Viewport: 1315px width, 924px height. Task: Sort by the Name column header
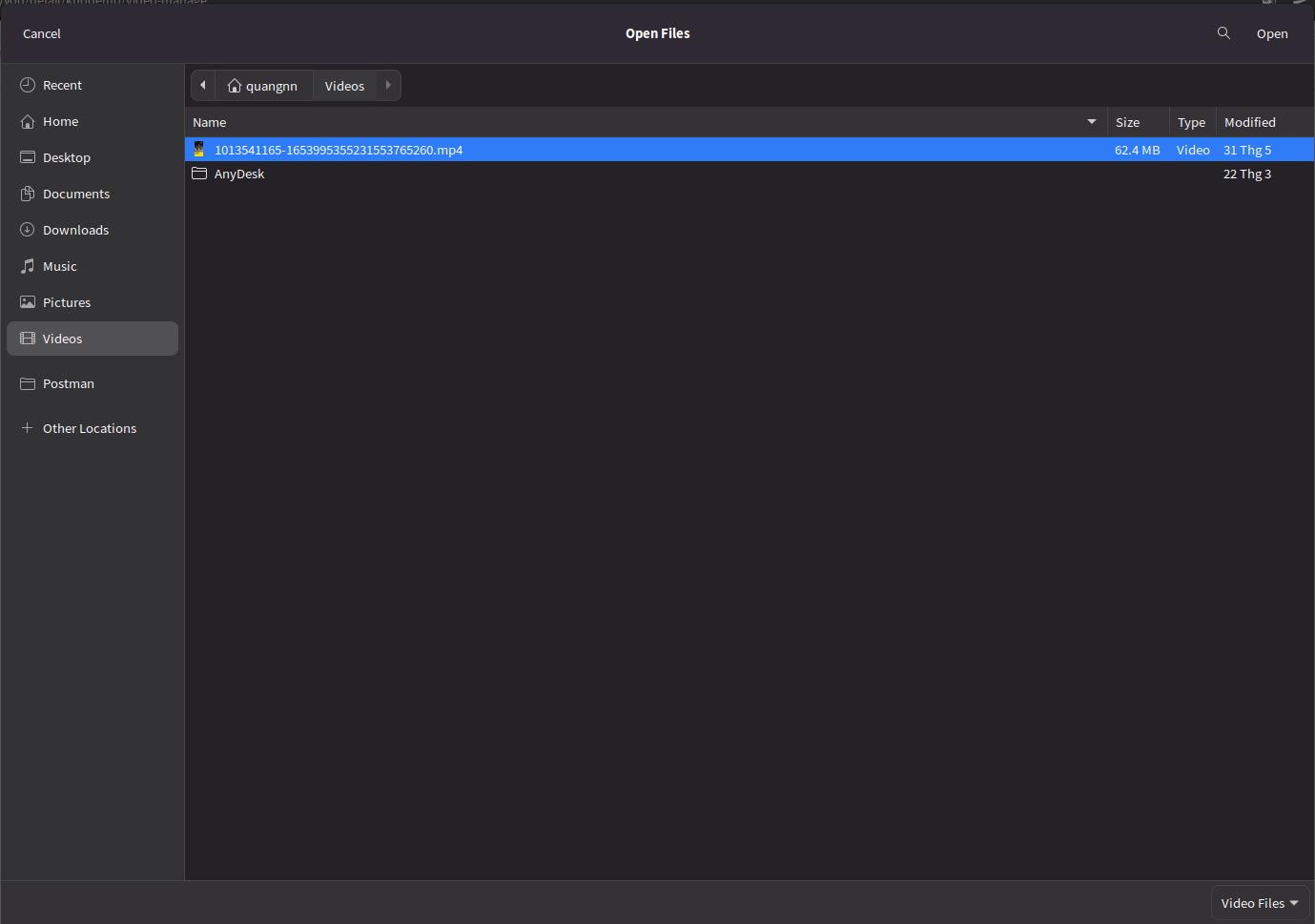pos(646,122)
